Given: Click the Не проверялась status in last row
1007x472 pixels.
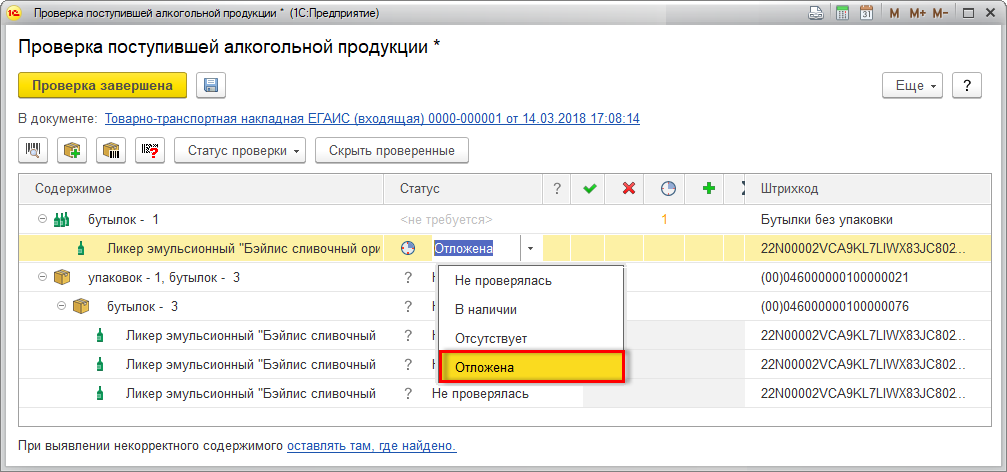Looking at the screenshot, I should point(480,393).
